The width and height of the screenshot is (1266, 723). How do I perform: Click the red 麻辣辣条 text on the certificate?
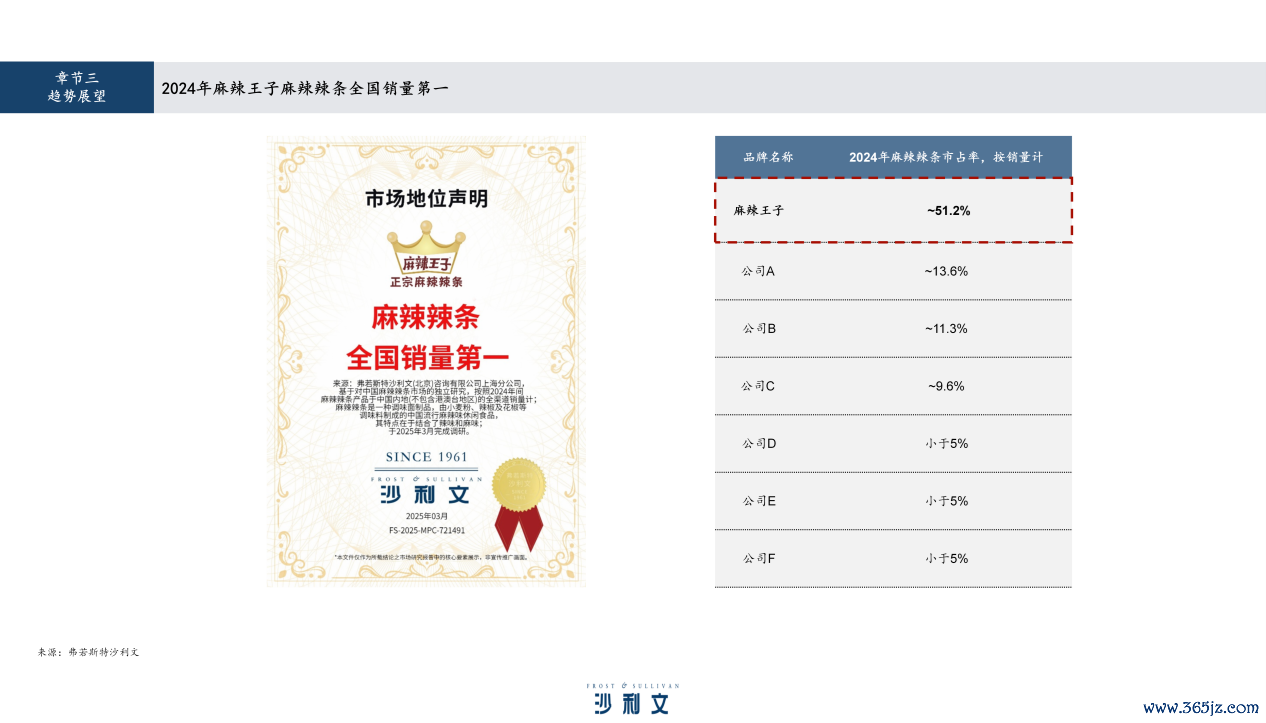pos(426,318)
